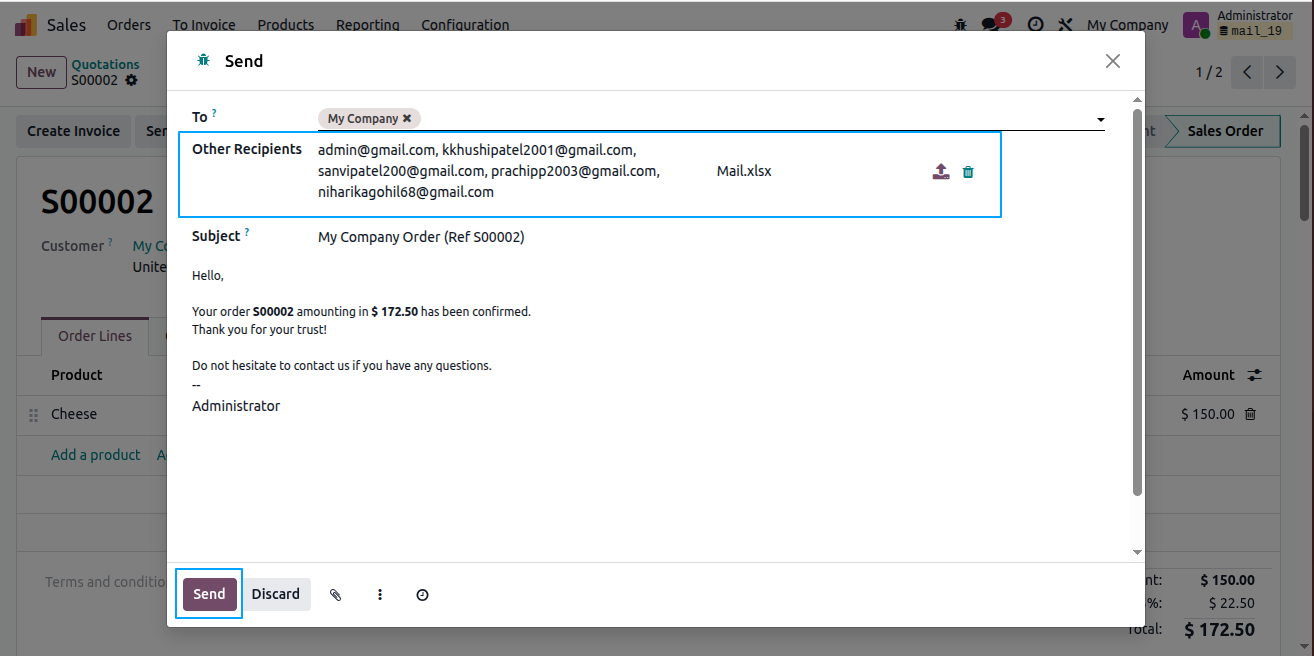Open the debug bug icon in top navbar
The image size is (1314, 656).
click(961, 25)
